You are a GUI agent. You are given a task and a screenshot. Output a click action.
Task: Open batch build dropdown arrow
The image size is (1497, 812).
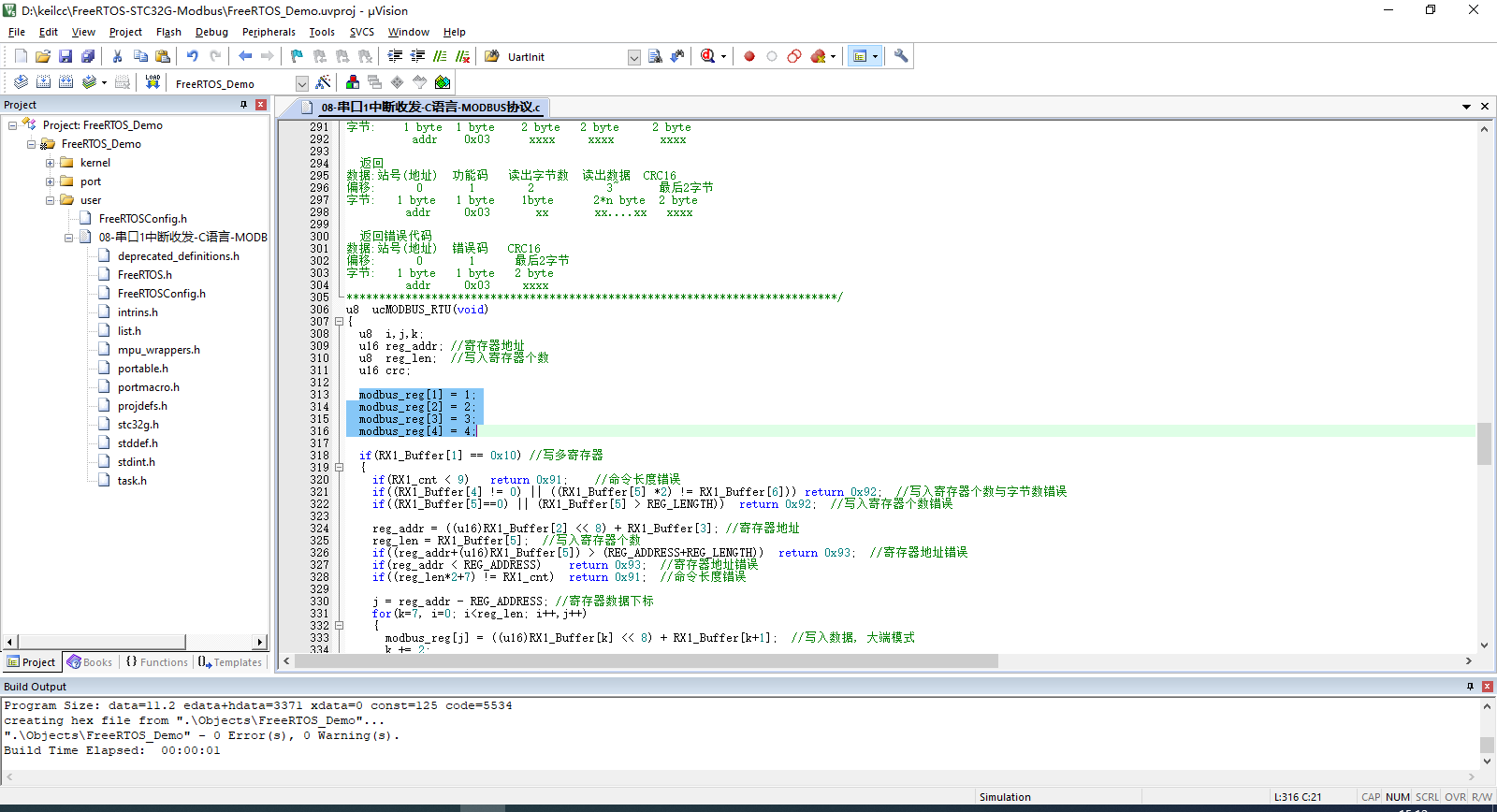(104, 82)
